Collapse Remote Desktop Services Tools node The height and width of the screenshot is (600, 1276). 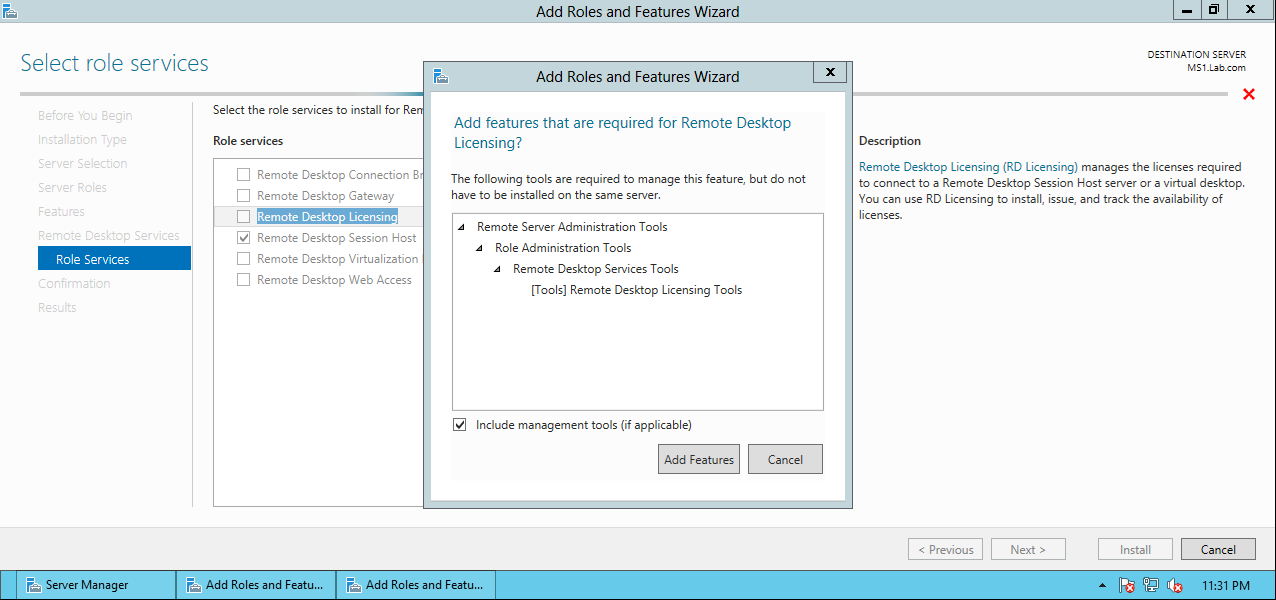(498, 269)
